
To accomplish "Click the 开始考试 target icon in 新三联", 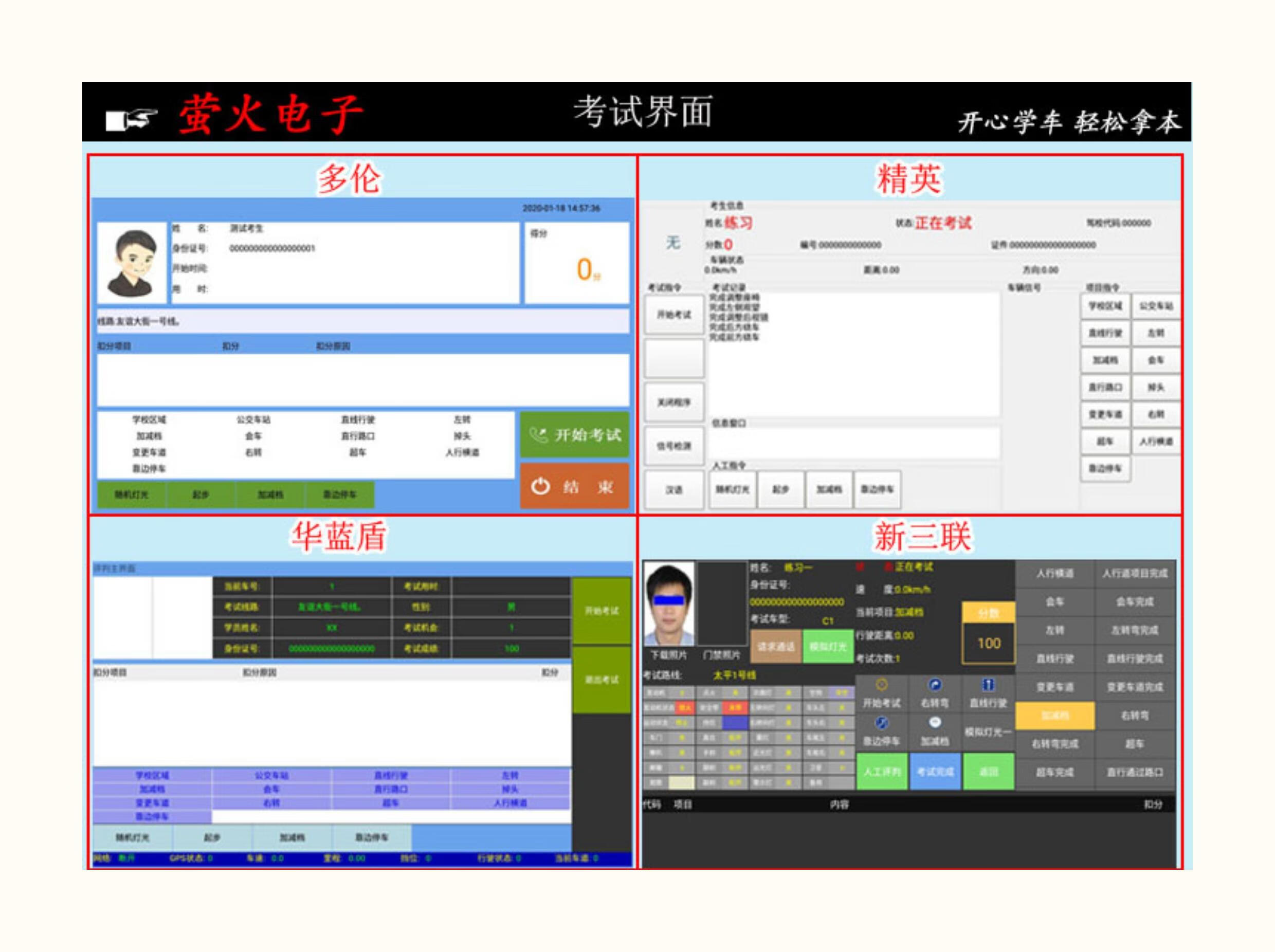I will [881, 685].
